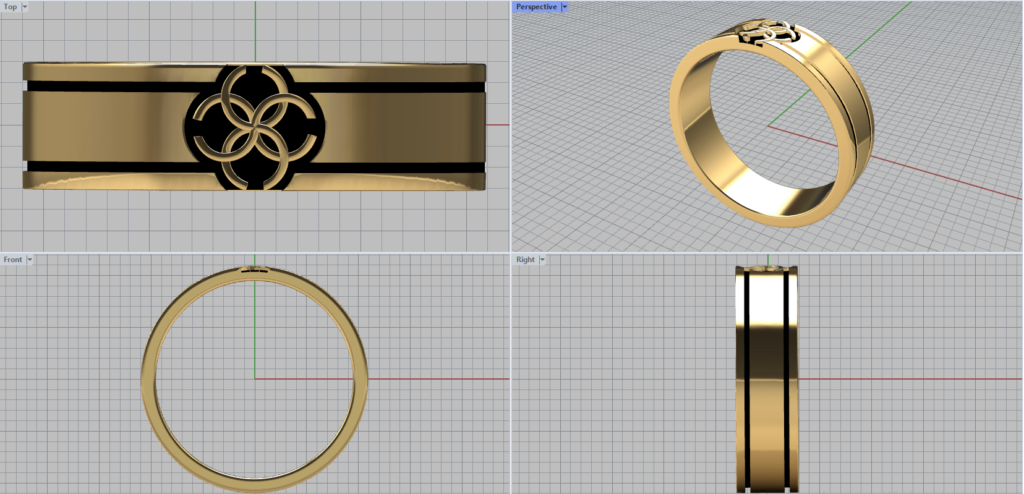
Task: Open the Perspective viewport dropdown arrow
Action: point(564,7)
